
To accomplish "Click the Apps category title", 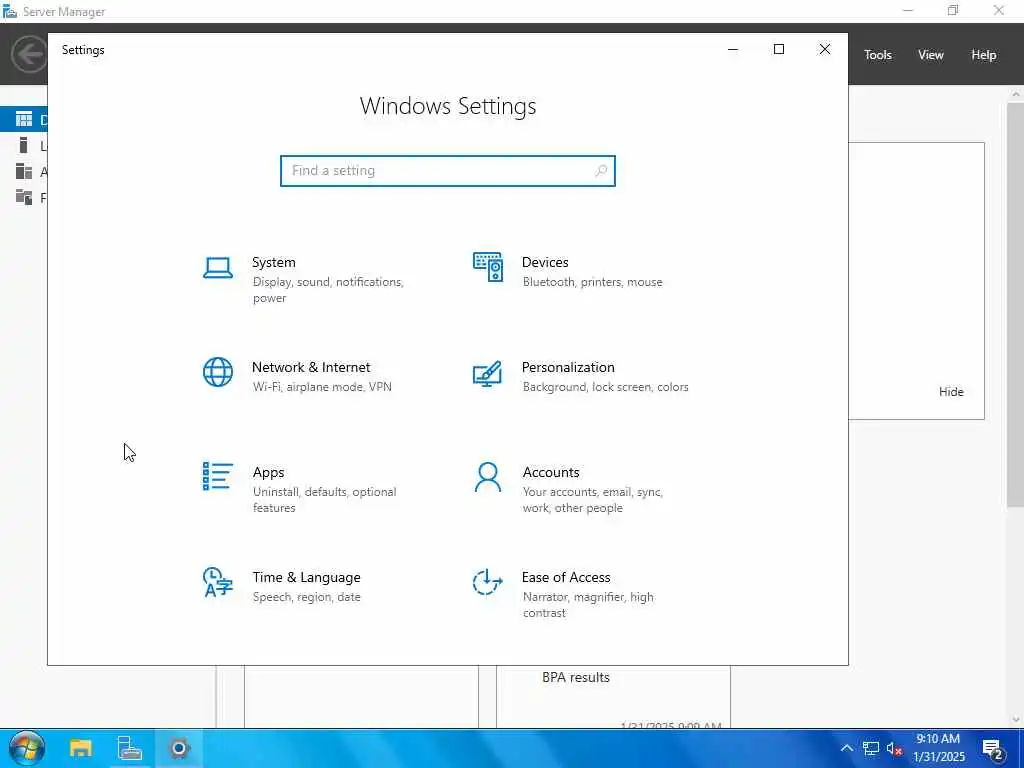I will (268, 473).
